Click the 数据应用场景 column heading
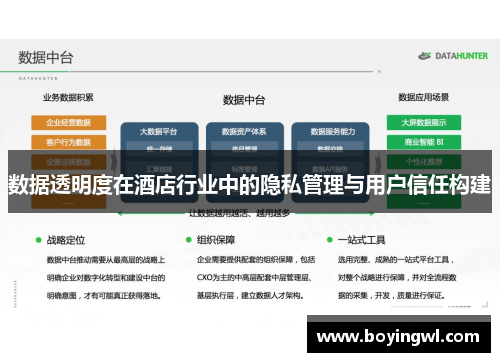Viewport: 500px width, 362px height. 423,97
